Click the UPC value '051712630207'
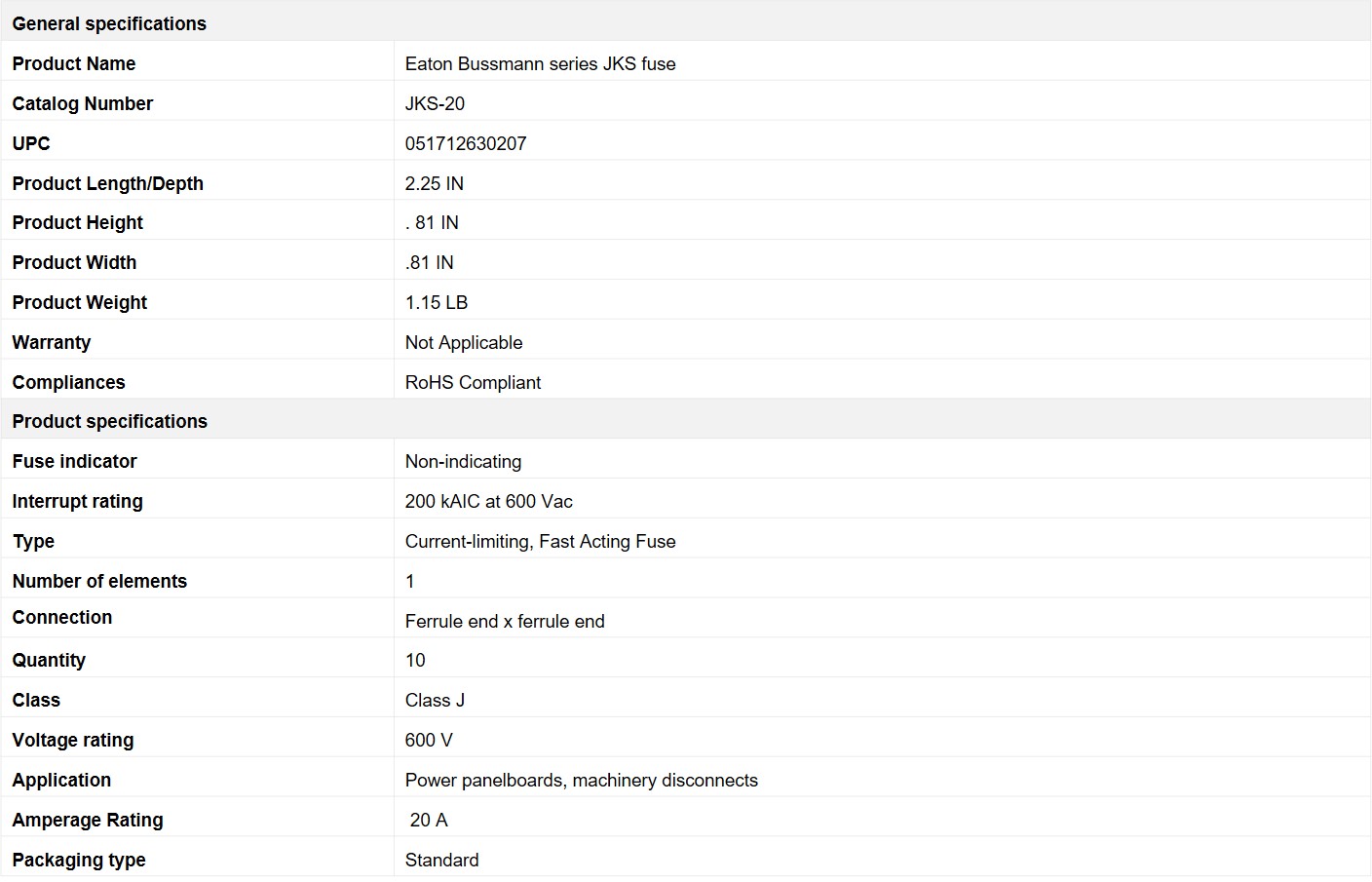Image resolution: width=1372 pixels, height=882 pixels. point(466,143)
